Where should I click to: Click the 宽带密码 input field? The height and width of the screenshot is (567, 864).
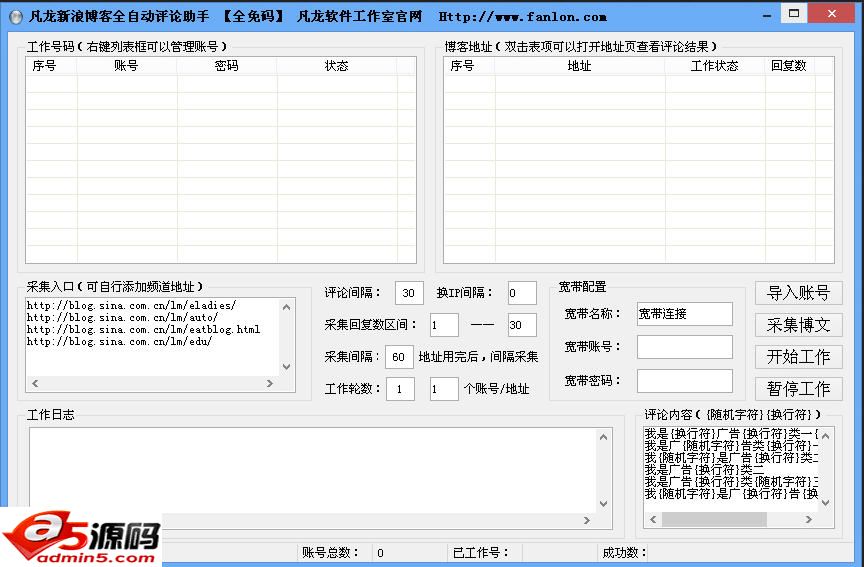(685, 381)
